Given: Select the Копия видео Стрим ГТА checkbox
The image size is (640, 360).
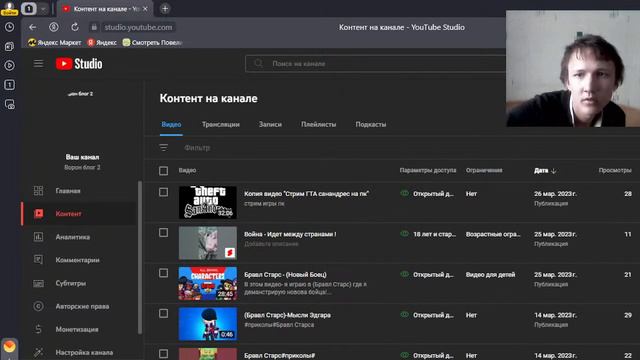Looking at the screenshot, I should (163, 192).
